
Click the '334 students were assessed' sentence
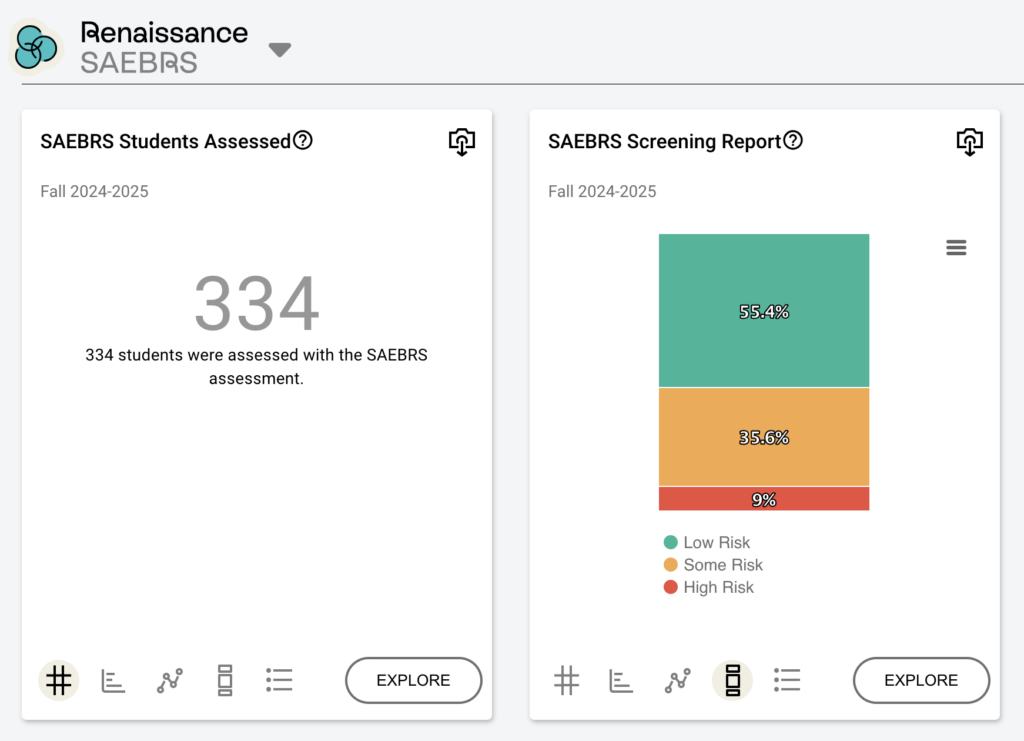click(x=256, y=366)
